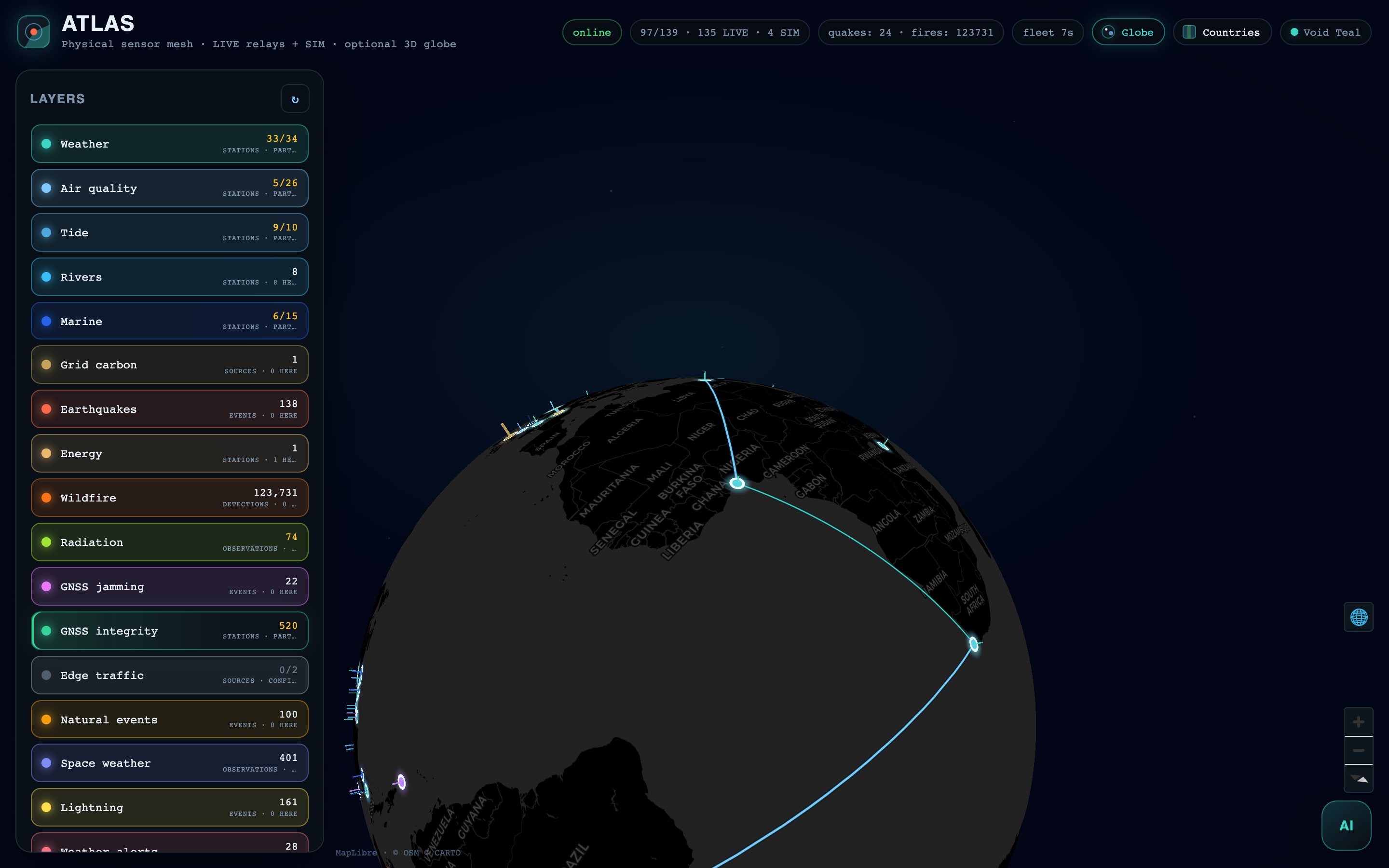
Task: Select the Nigeria node marker on globe
Action: 737,483
